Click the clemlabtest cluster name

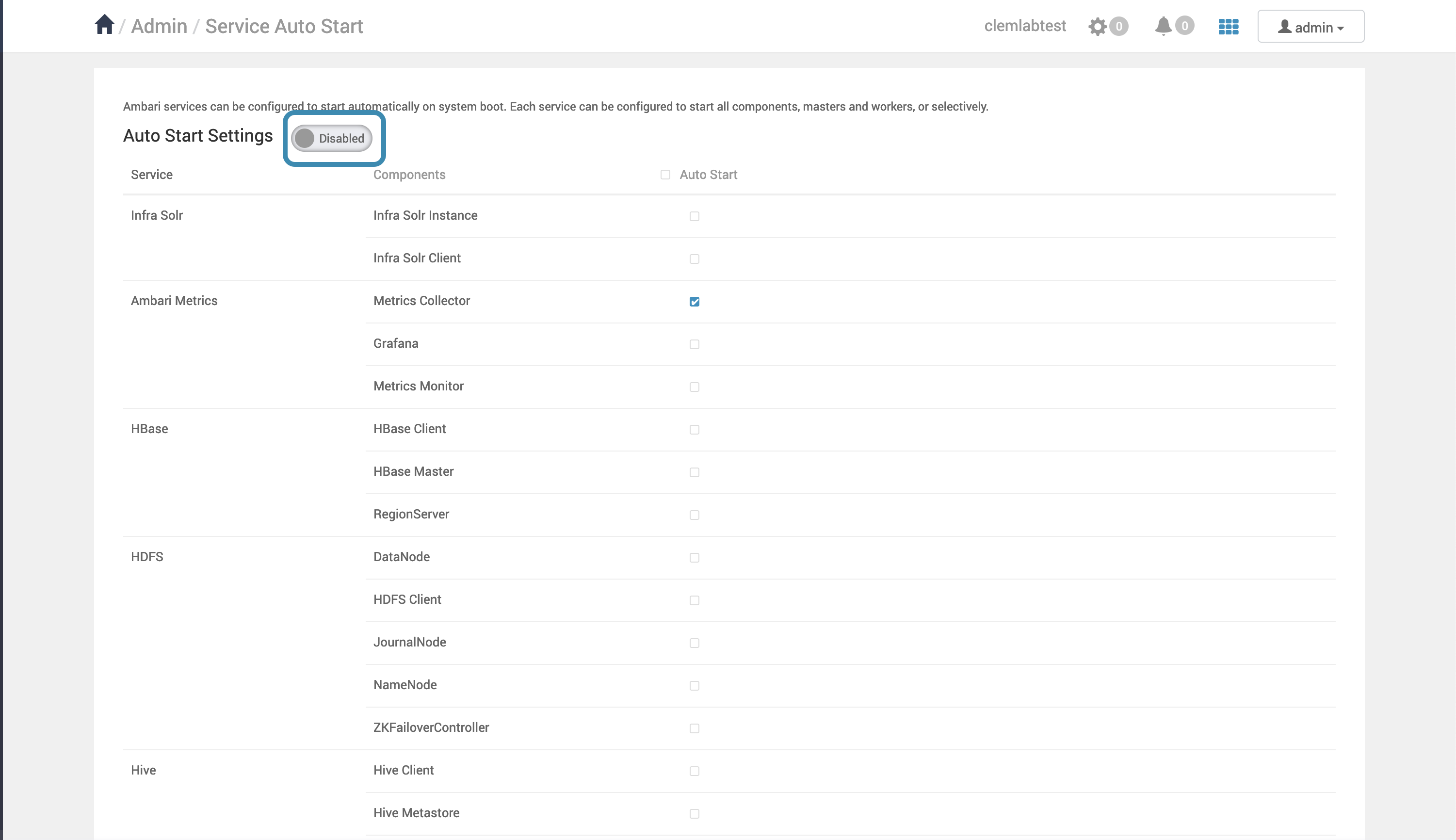pos(1025,26)
